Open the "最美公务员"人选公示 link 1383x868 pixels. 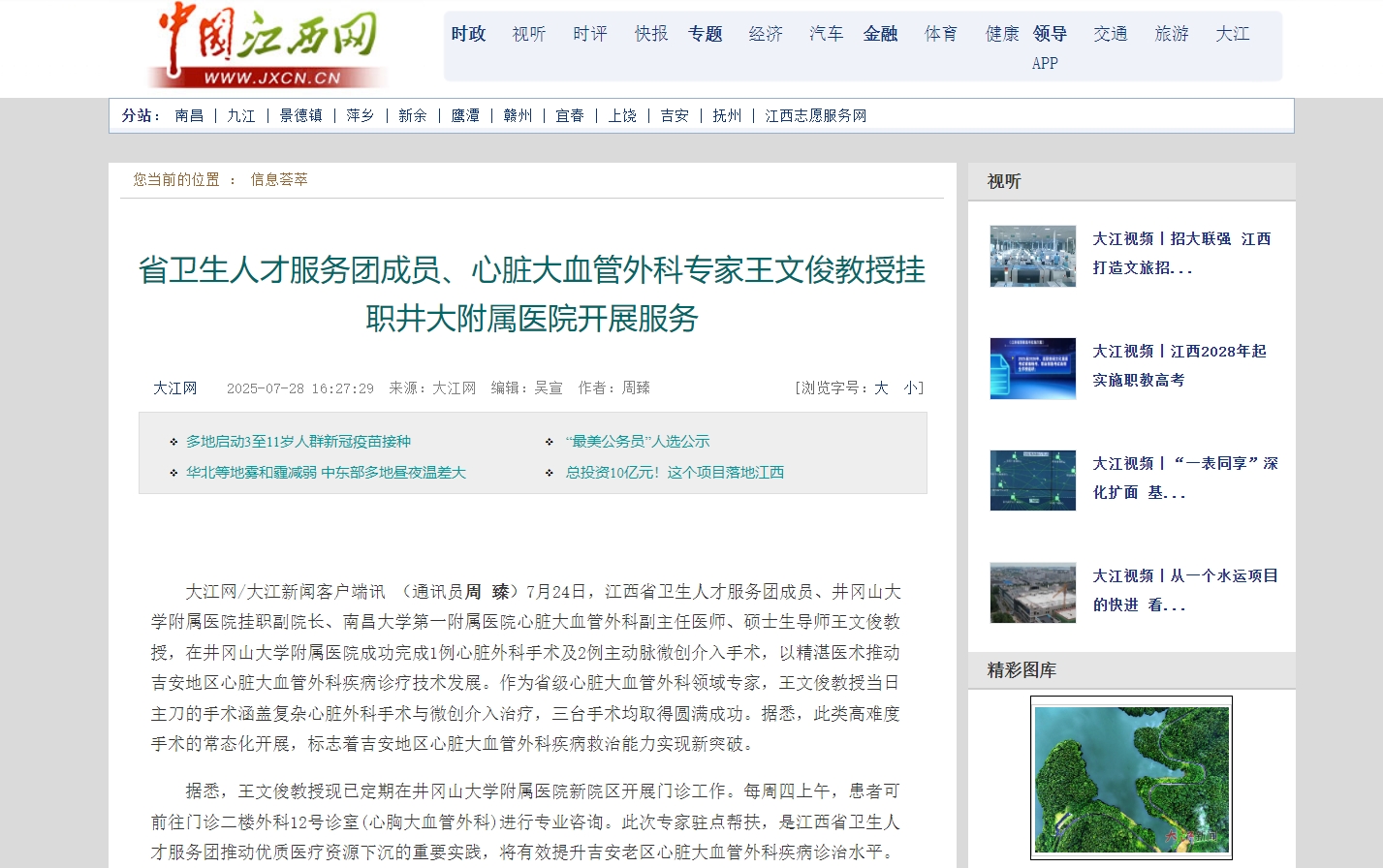pos(638,441)
